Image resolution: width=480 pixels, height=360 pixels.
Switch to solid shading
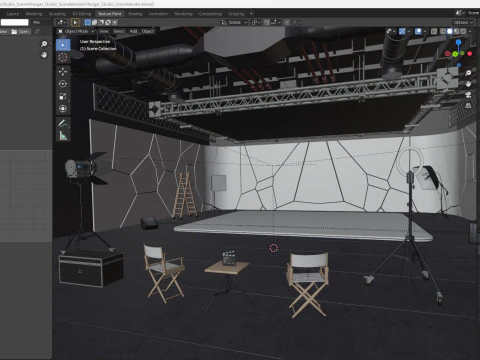(x=450, y=31)
